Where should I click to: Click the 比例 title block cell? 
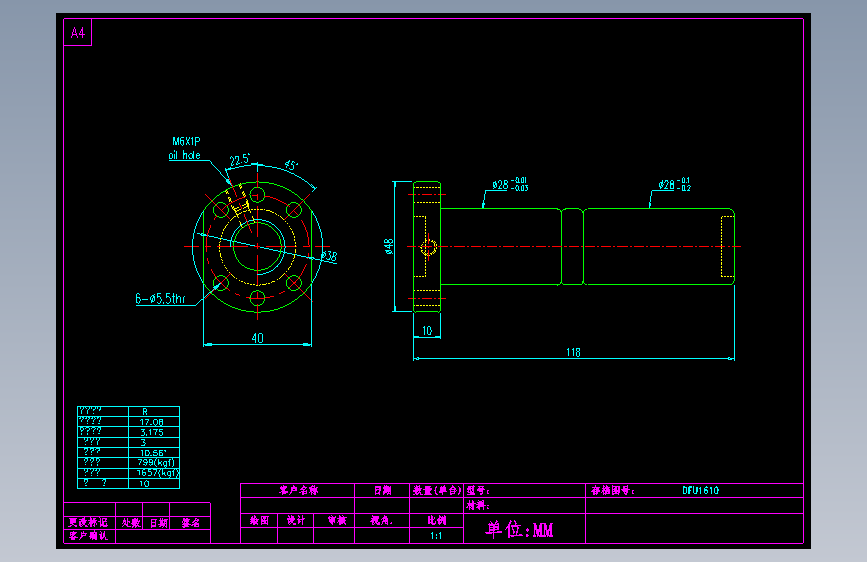click(437, 521)
